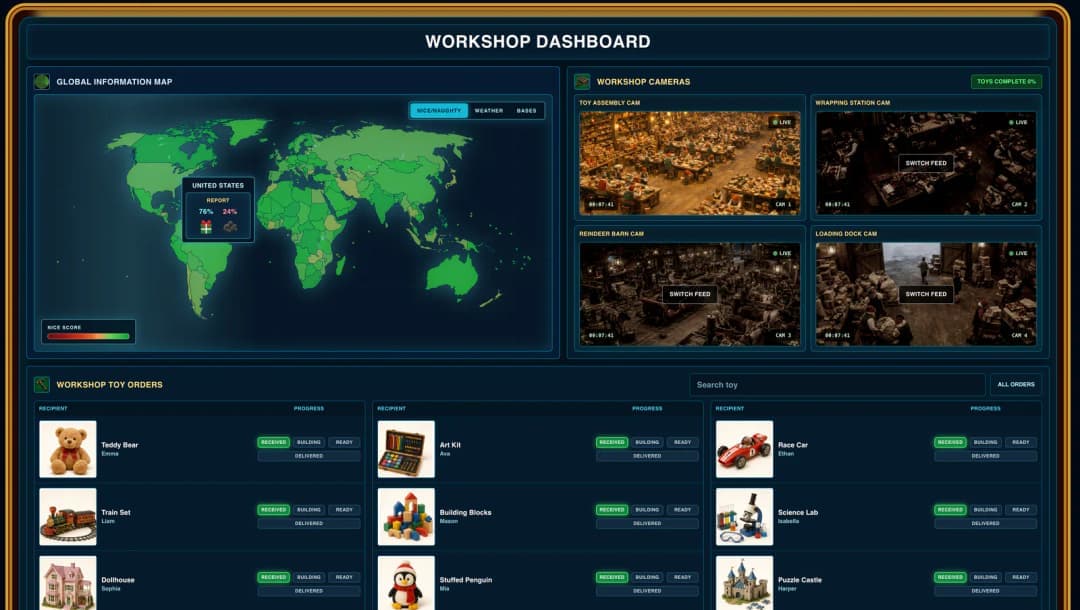
Task: Switch feed on the Loading Dock Cam
Action: click(x=926, y=294)
